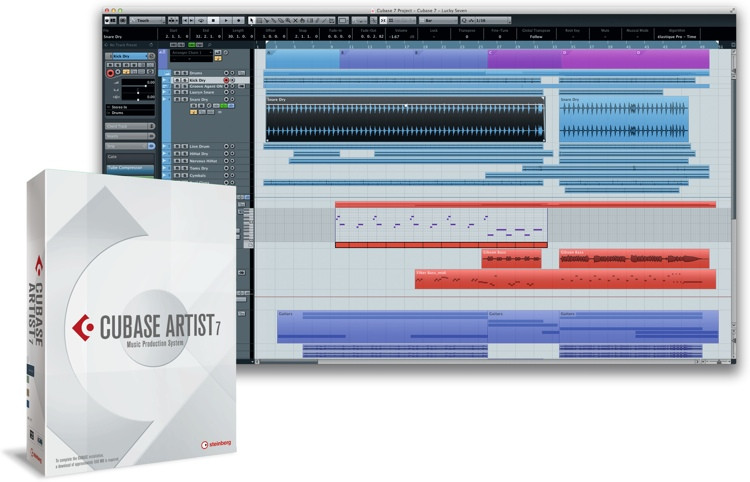Image resolution: width=750 pixels, height=482 pixels.
Task: Expand the Chord Track inspector section
Action: (130, 126)
